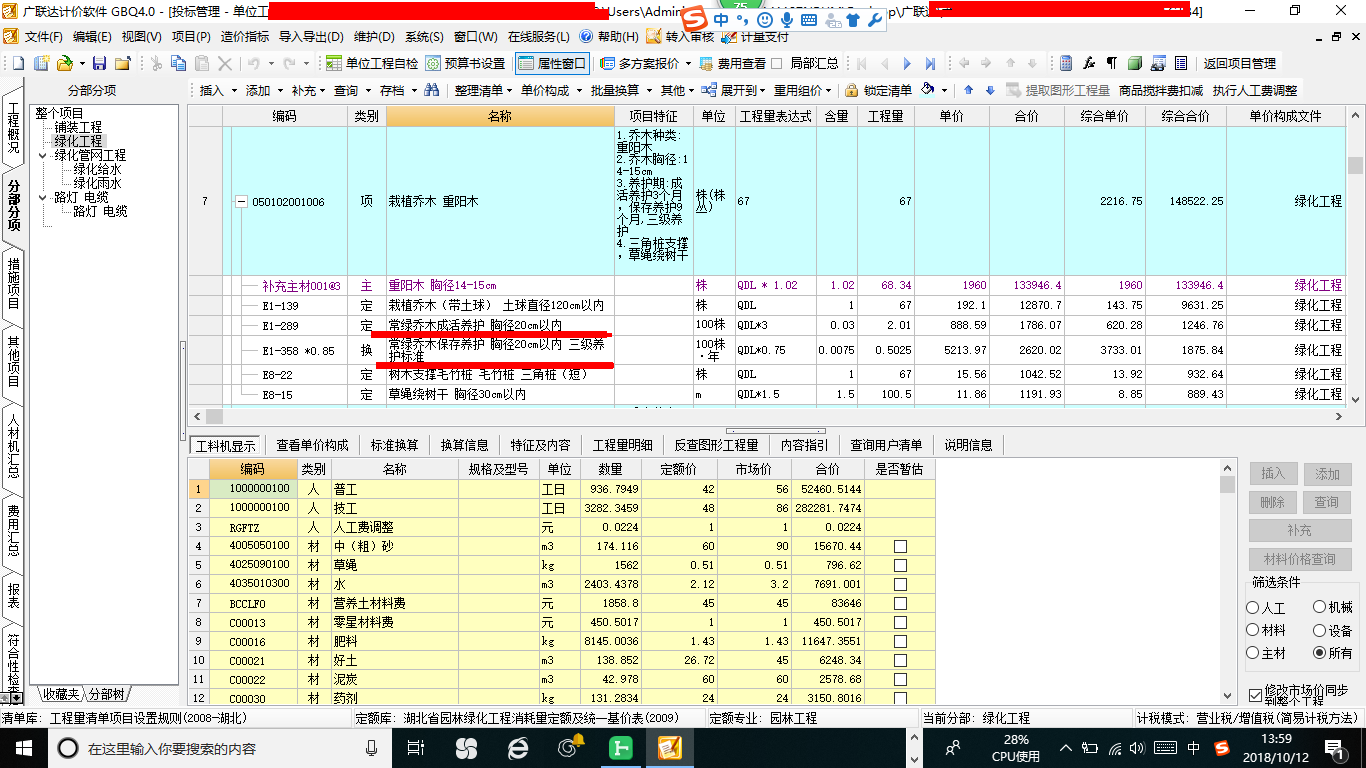This screenshot has width=1366, height=768.
Task: Open the 导入导出(D) menu
Action: [311, 37]
